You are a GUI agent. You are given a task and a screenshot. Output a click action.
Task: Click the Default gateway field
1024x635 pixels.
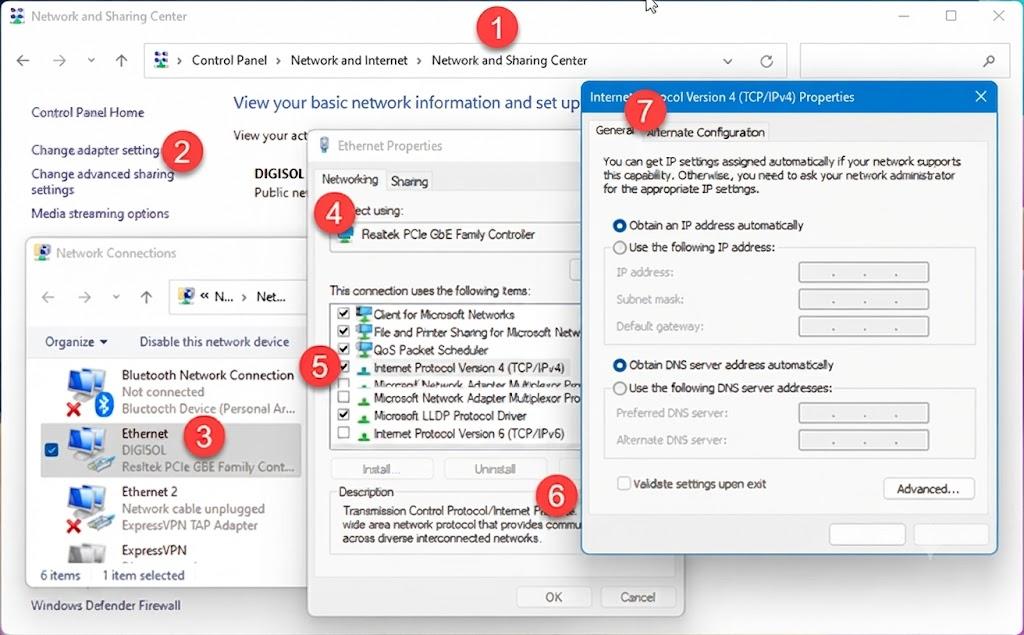[863, 326]
